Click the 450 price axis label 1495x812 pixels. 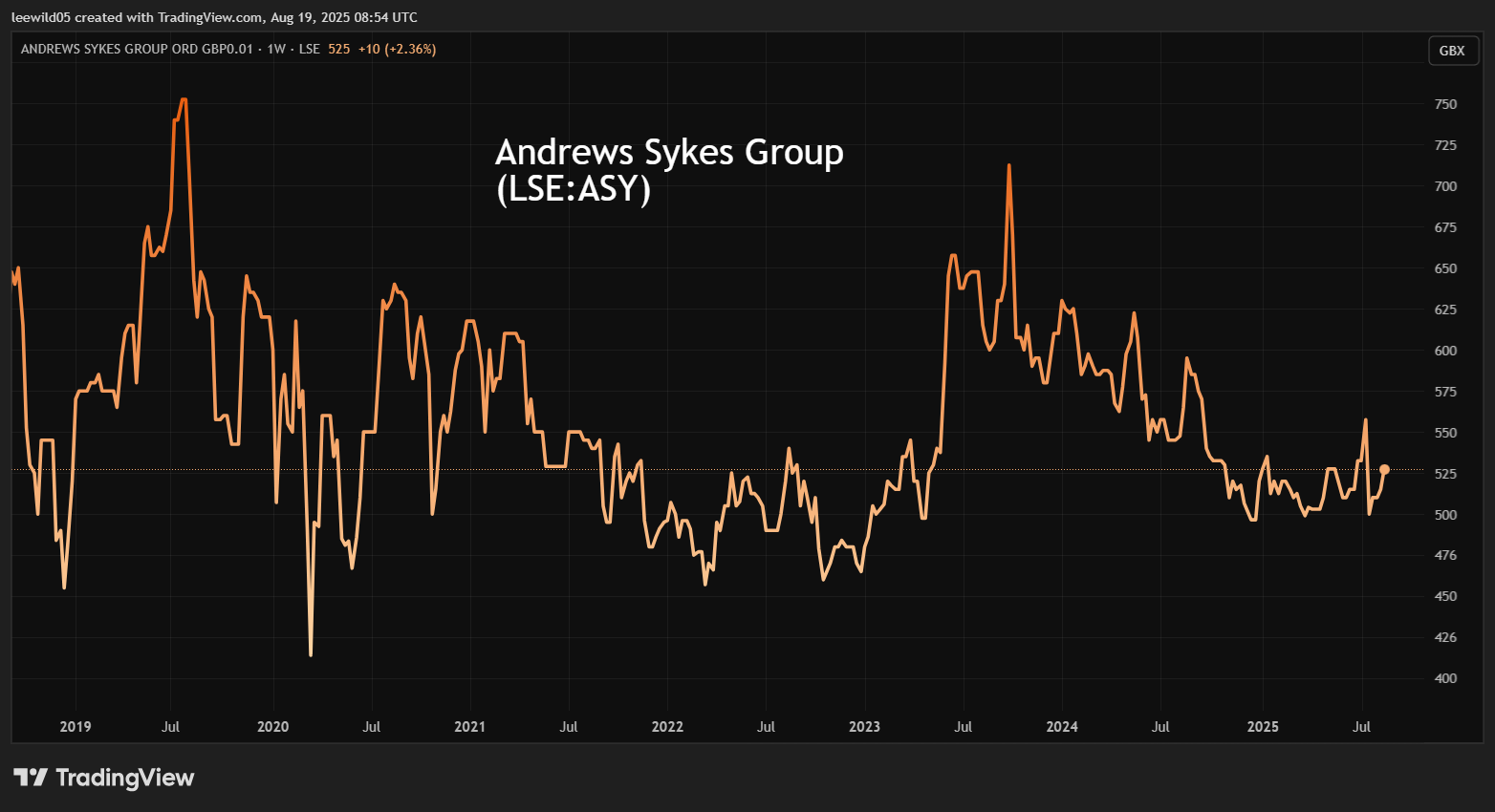click(x=1445, y=596)
